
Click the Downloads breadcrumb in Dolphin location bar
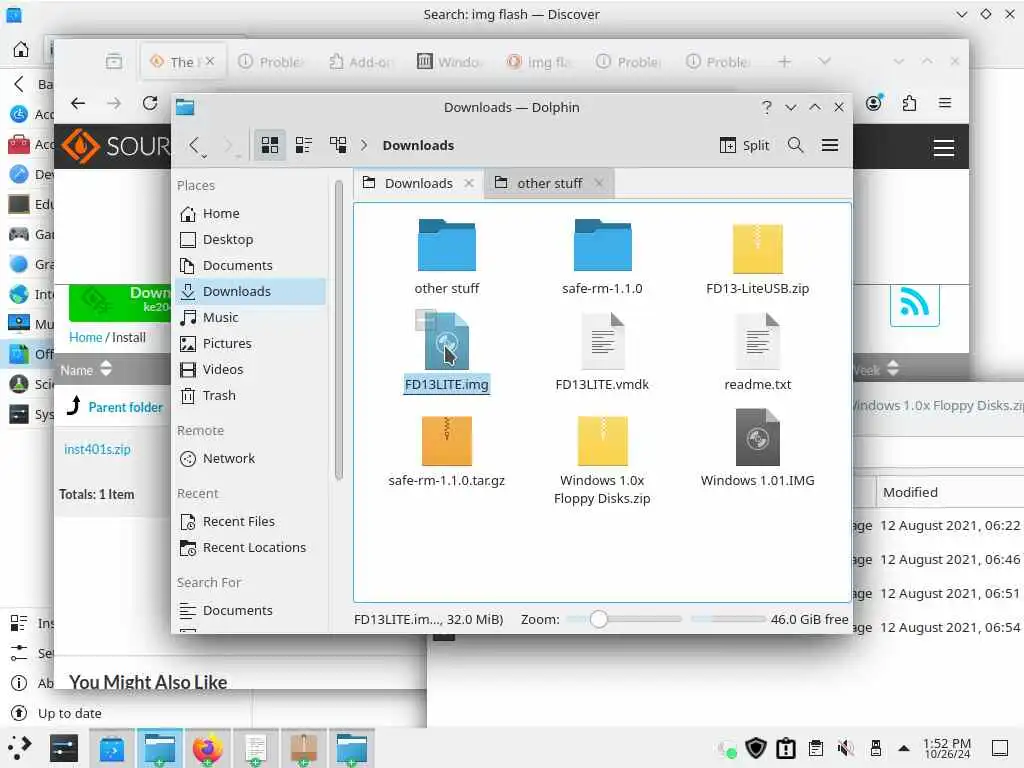(x=418, y=145)
